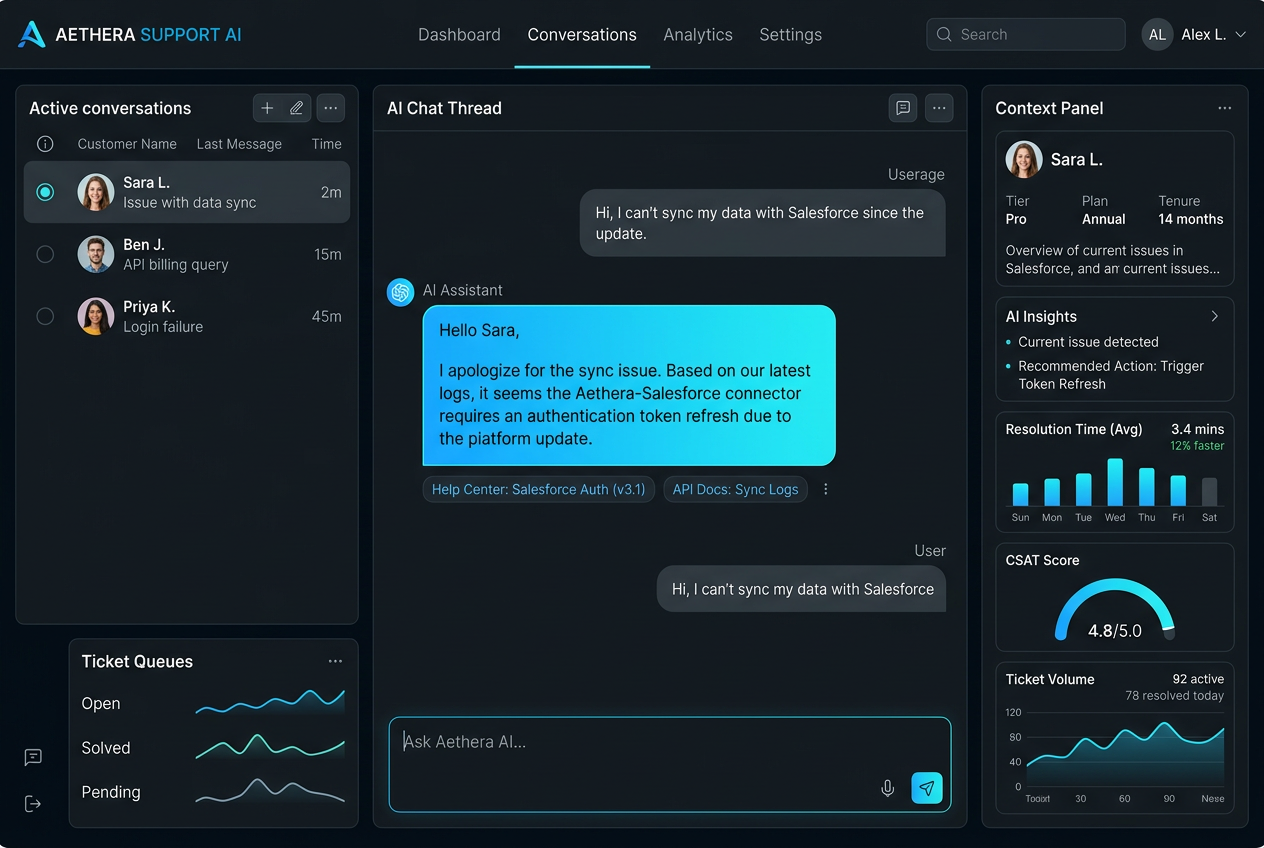Click the 92 active ticket count
The height and width of the screenshot is (848, 1264).
(x=1198, y=679)
